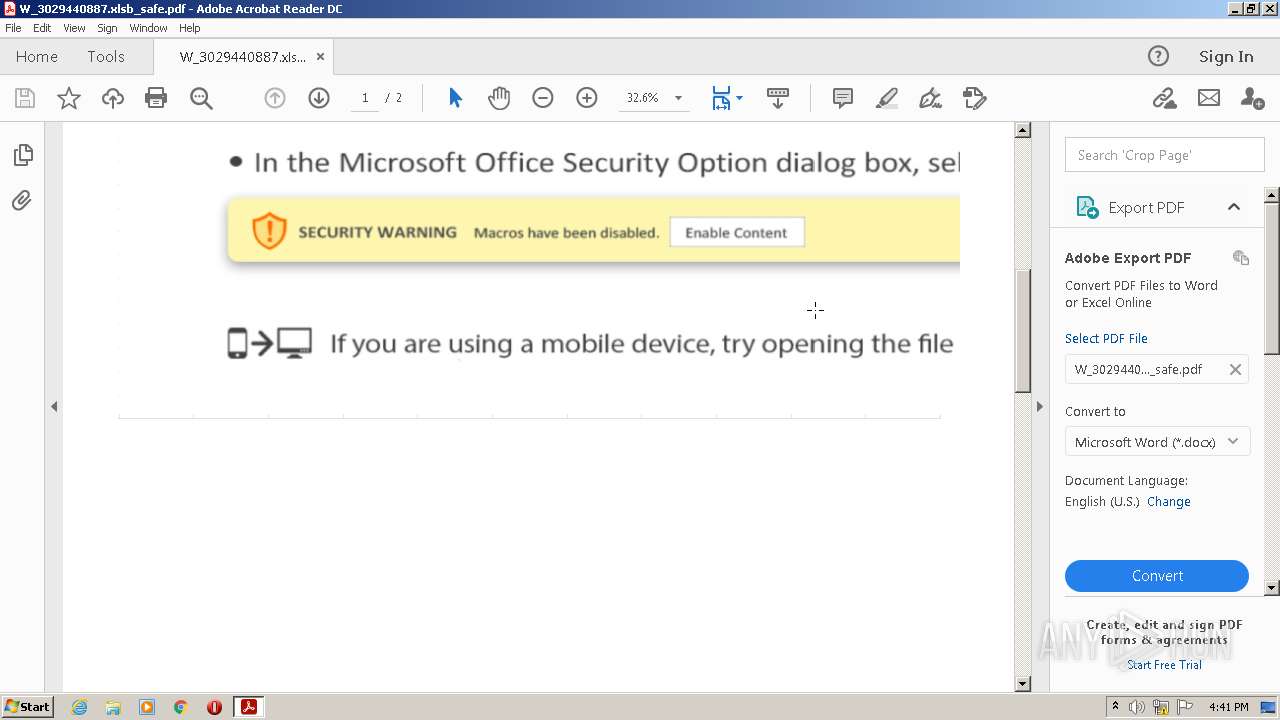Switch to the Home tab
Viewport: 1280px width, 720px height.
(x=37, y=57)
